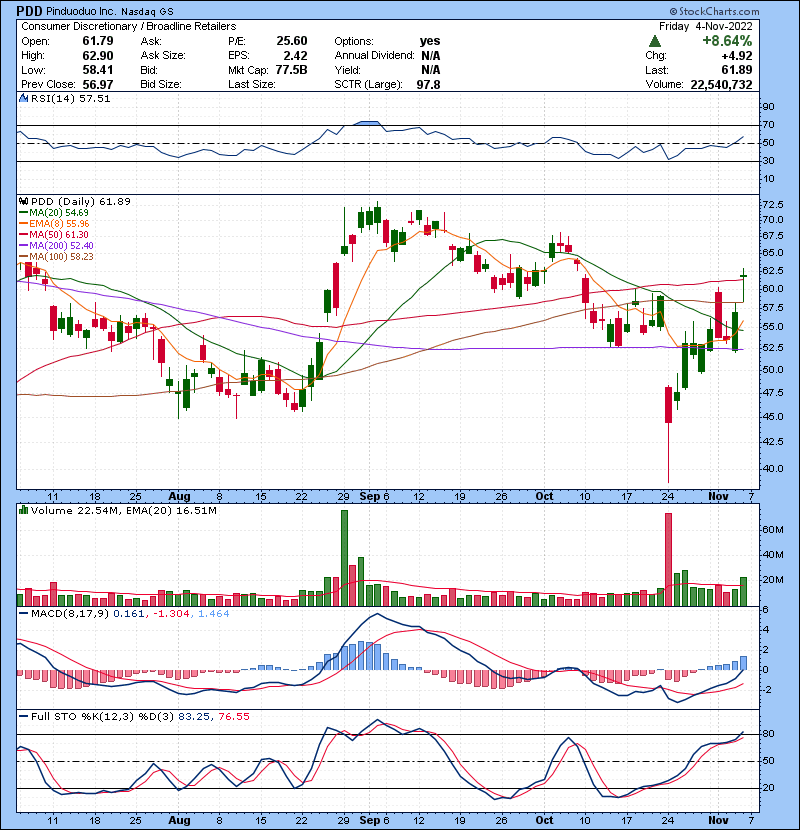Screen dimensions: 800x830
Task: Click the Volume 22.54M, EMA(20) 16.51M label
Action: (x=124, y=510)
